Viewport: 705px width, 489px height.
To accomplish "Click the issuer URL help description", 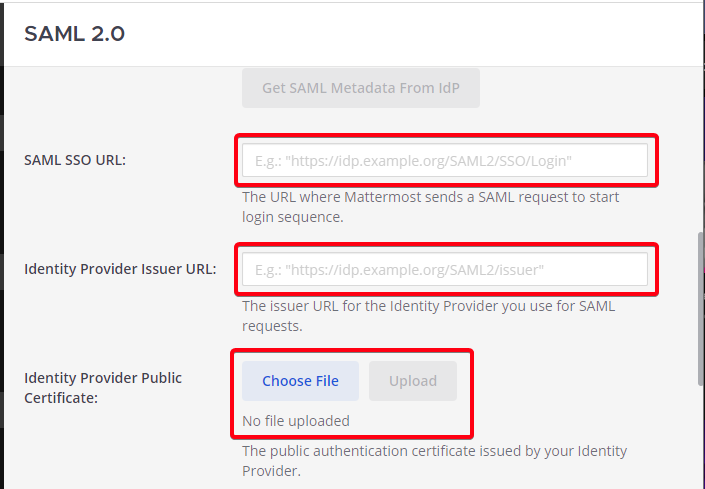I will click(x=428, y=316).
